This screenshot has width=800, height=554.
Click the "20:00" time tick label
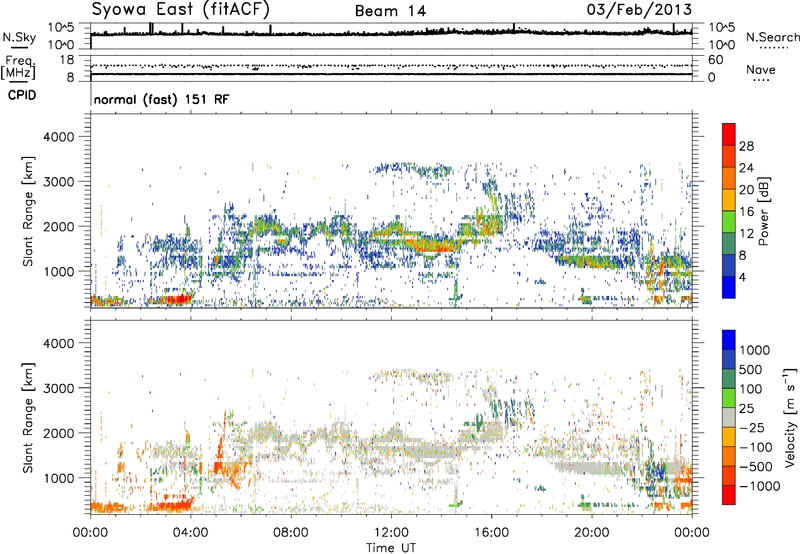pyautogui.click(x=592, y=533)
